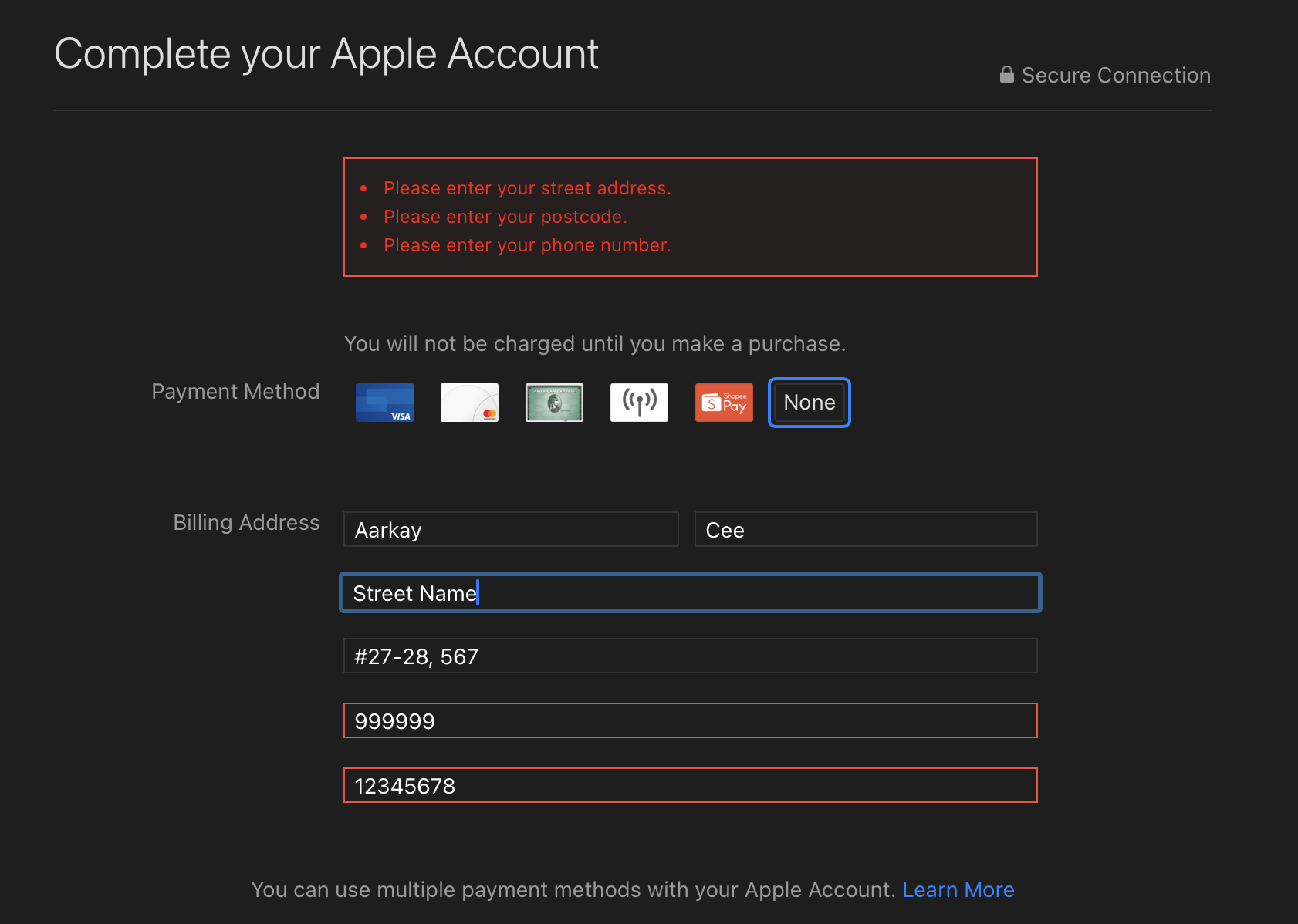Image resolution: width=1298 pixels, height=924 pixels.
Task: Focus the Street Name address field
Action: click(691, 592)
